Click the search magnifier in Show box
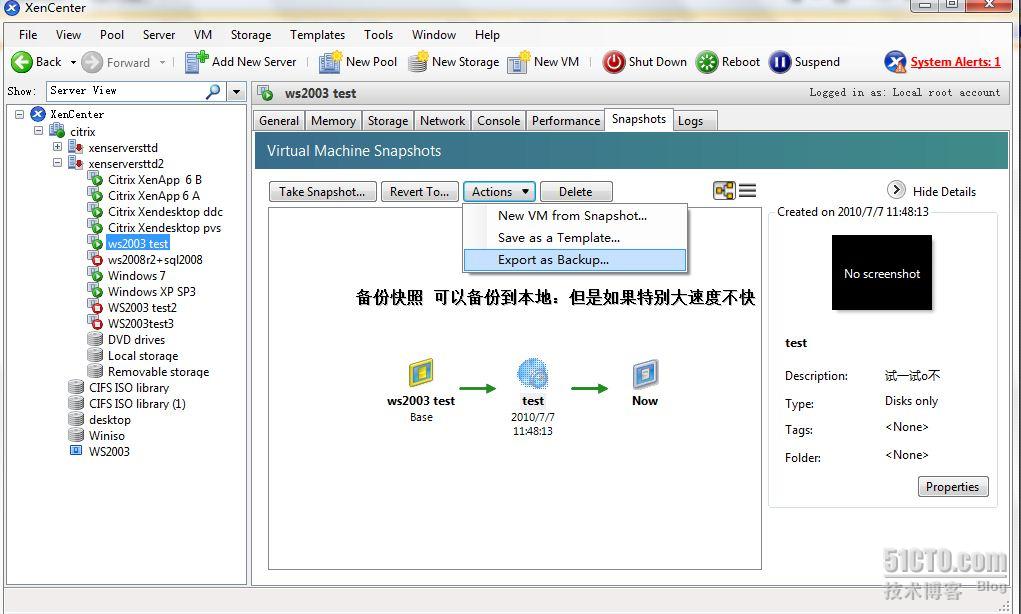The image size is (1021, 614). point(213,91)
